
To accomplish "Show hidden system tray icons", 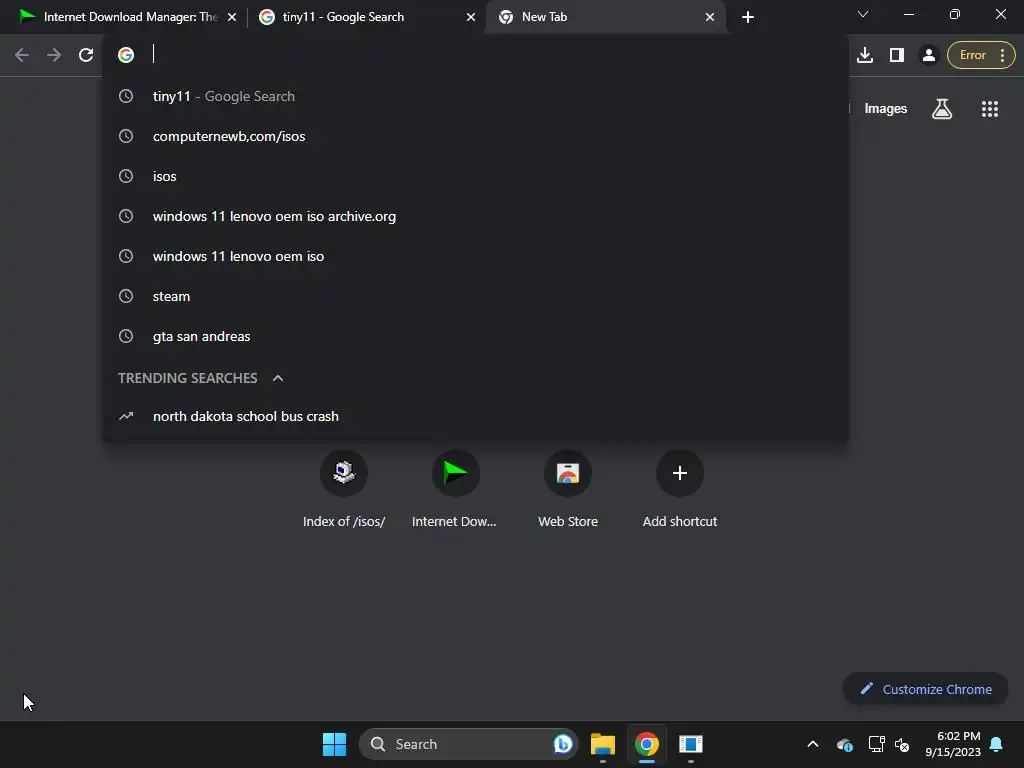I will 812,744.
